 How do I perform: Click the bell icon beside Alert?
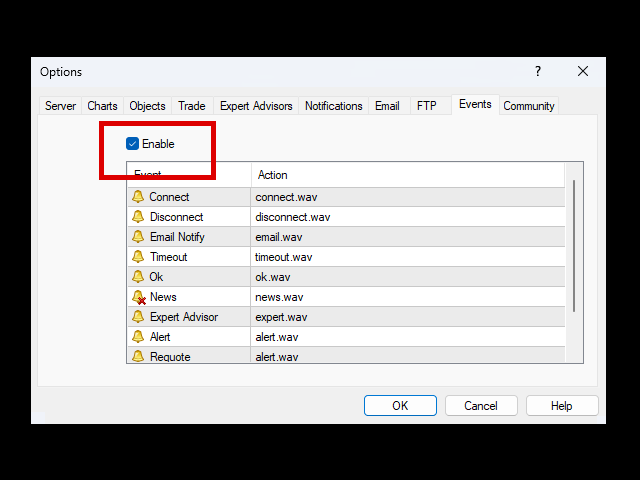138,337
